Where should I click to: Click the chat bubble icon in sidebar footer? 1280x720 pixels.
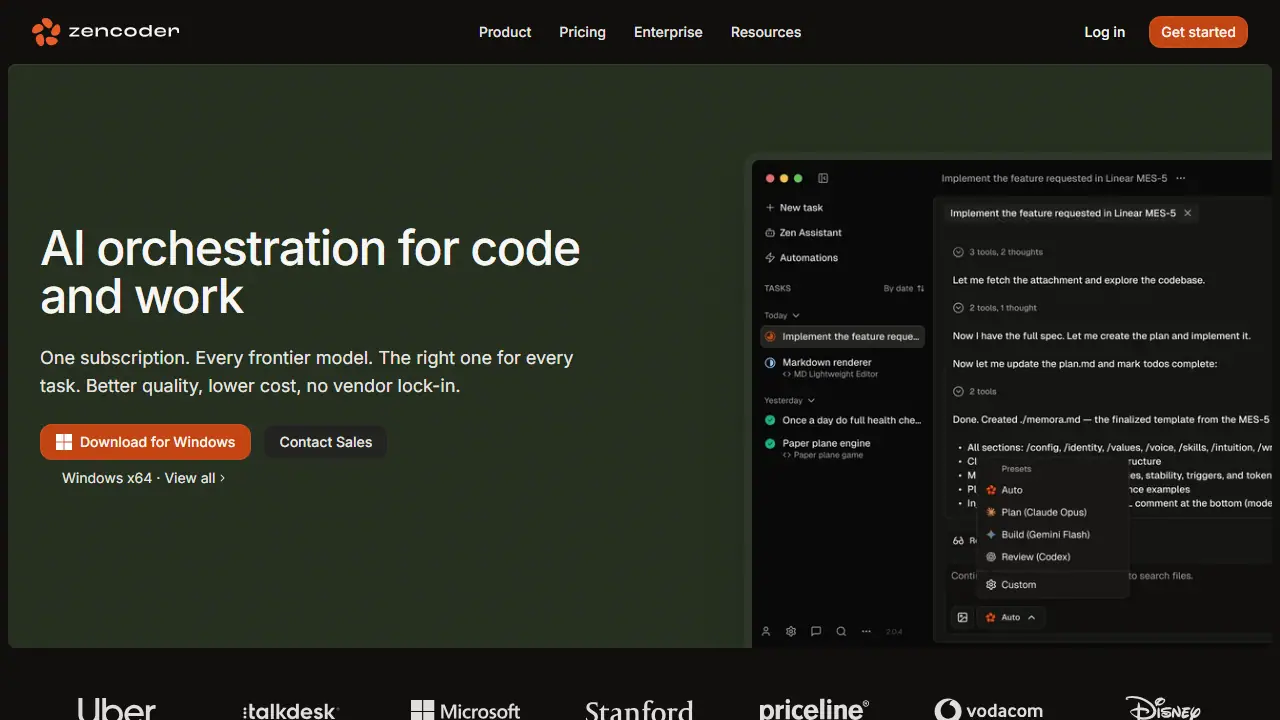coord(816,631)
